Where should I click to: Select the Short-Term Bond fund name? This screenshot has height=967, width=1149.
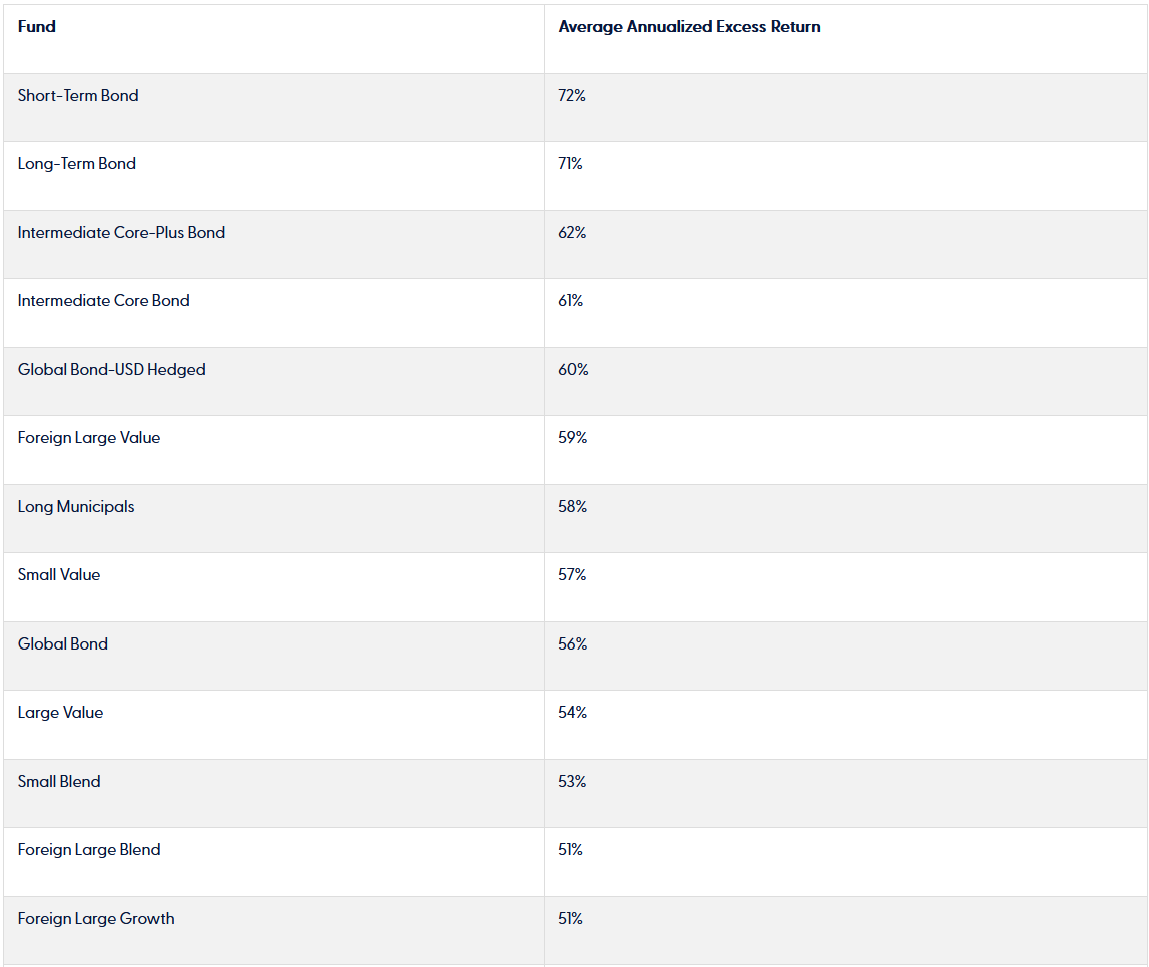point(78,96)
